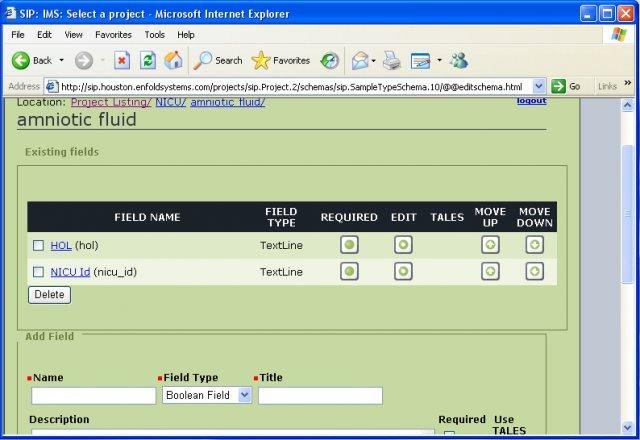640x440 pixels.
Task: Open the Edit menu
Action: [44, 35]
